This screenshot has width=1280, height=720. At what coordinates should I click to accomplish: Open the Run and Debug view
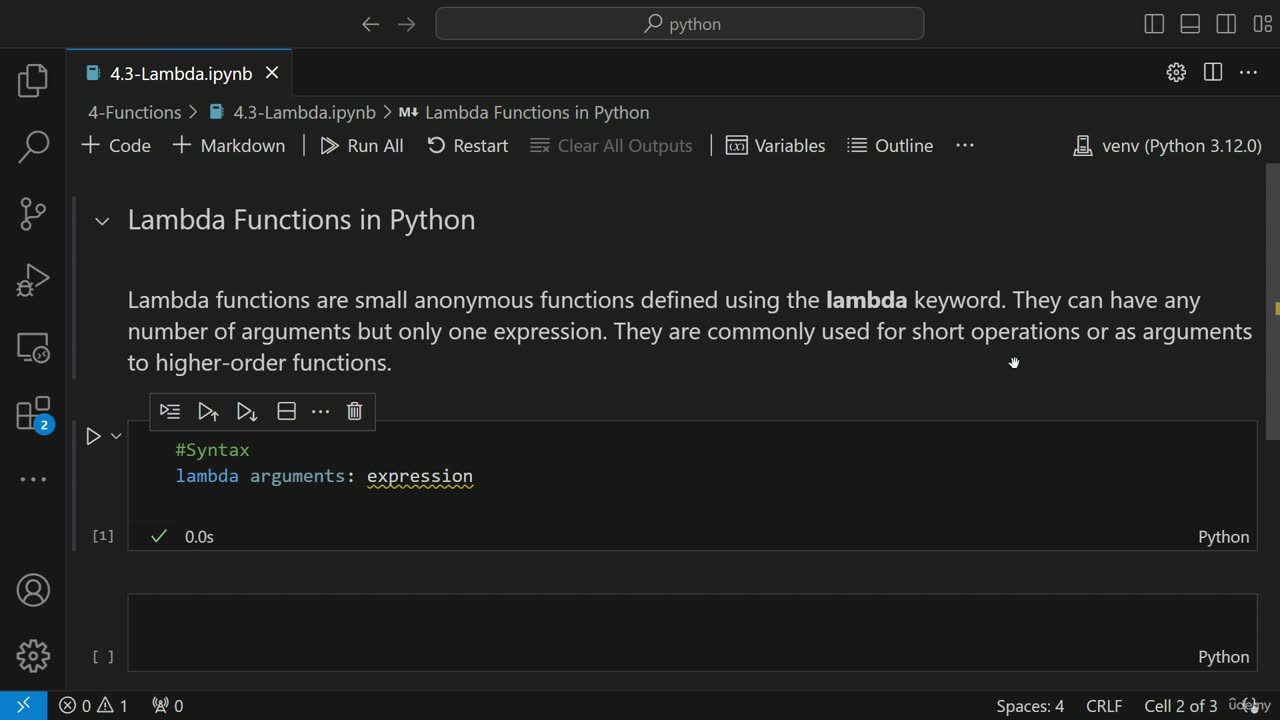[33, 280]
